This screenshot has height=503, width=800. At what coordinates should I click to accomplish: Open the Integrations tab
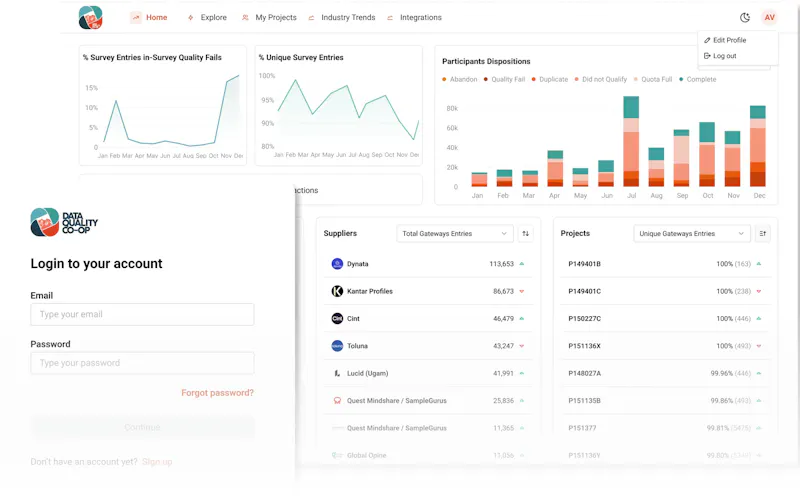414,17
